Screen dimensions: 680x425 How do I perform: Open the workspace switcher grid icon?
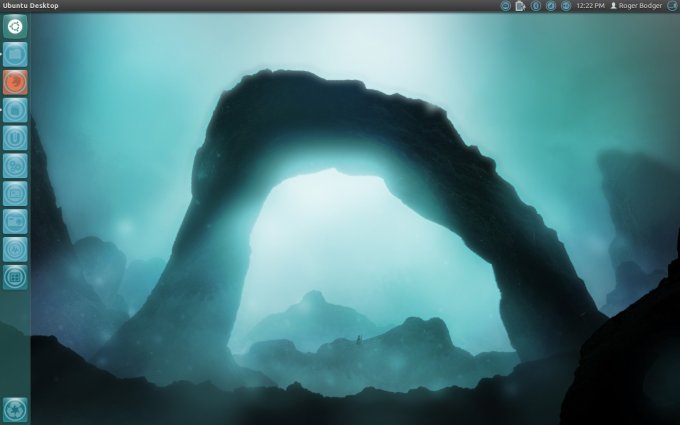[15, 277]
